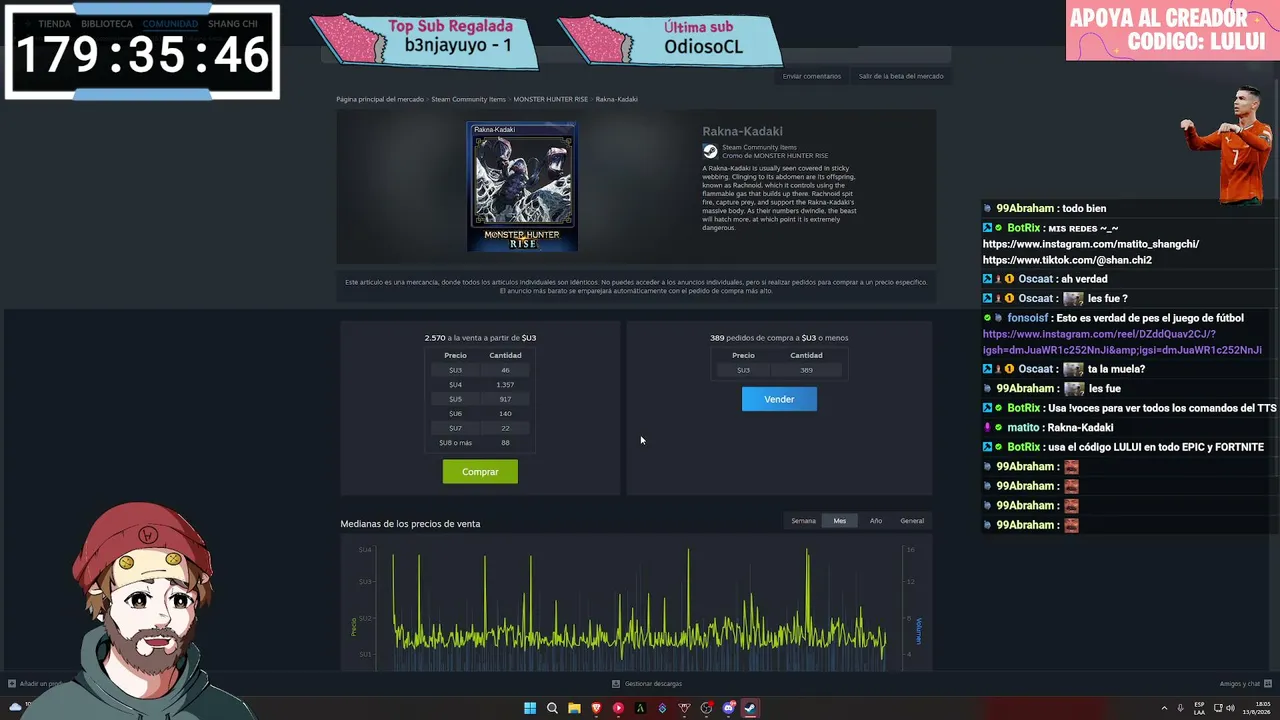The image size is (1280, 720).
Task: Launch File Explorer from the taskbar
Action: pos(574,708)
